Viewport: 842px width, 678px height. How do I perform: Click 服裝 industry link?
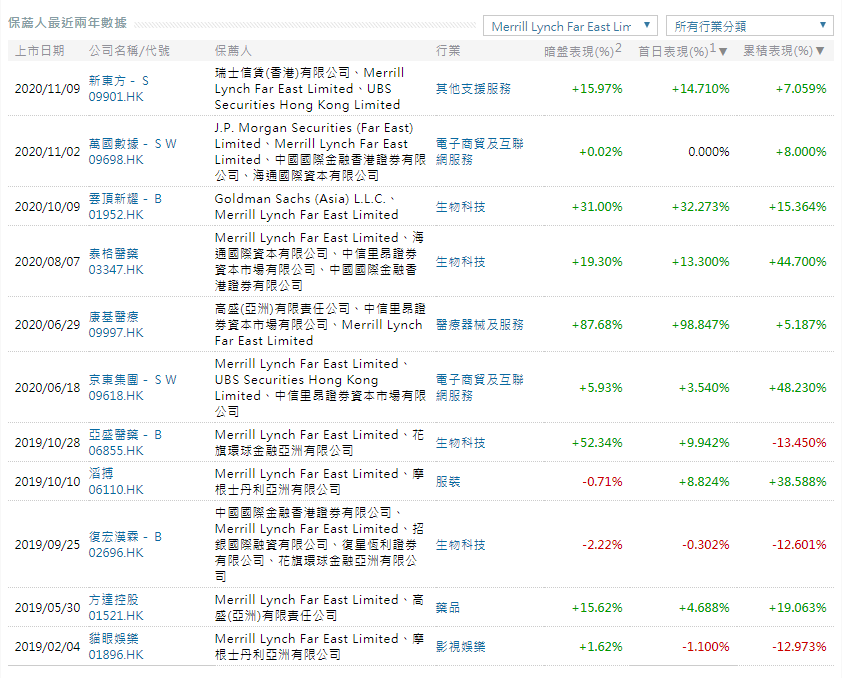[x=448, y=482]
